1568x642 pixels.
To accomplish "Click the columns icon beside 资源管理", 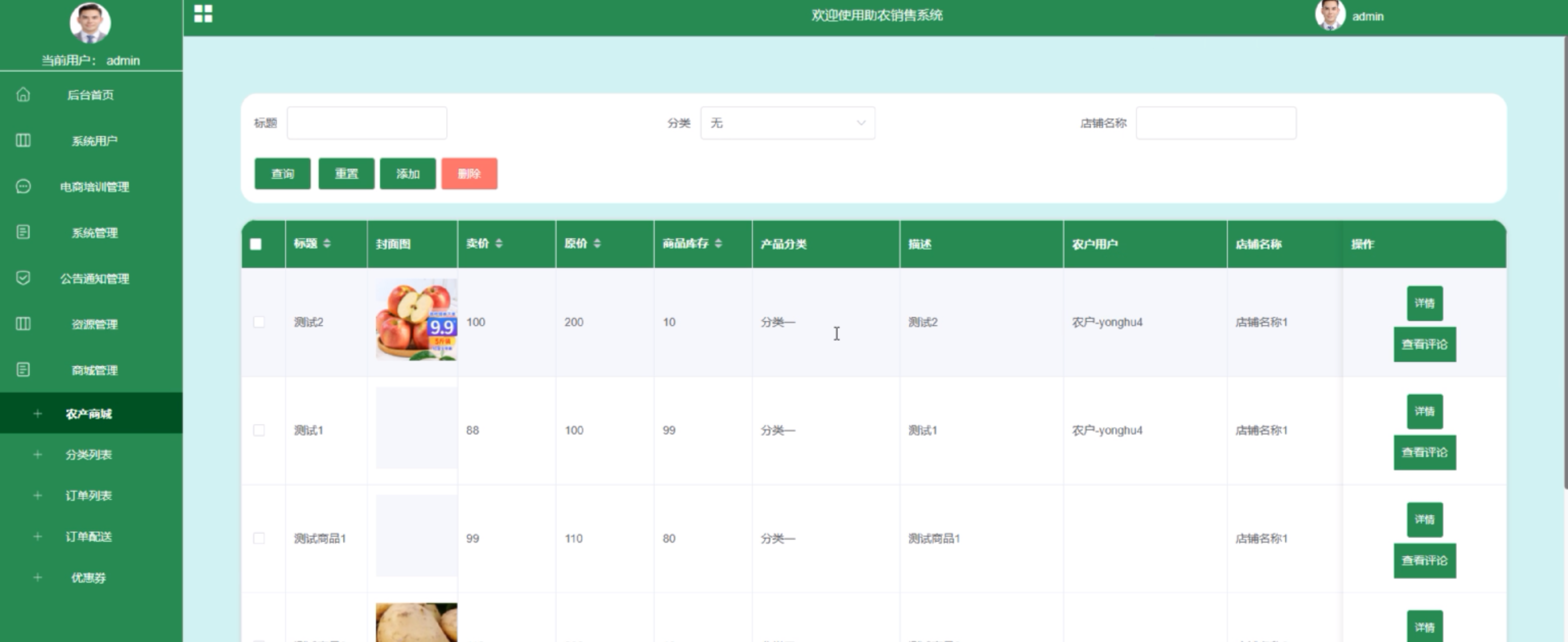I will click(x=23, y=324).
